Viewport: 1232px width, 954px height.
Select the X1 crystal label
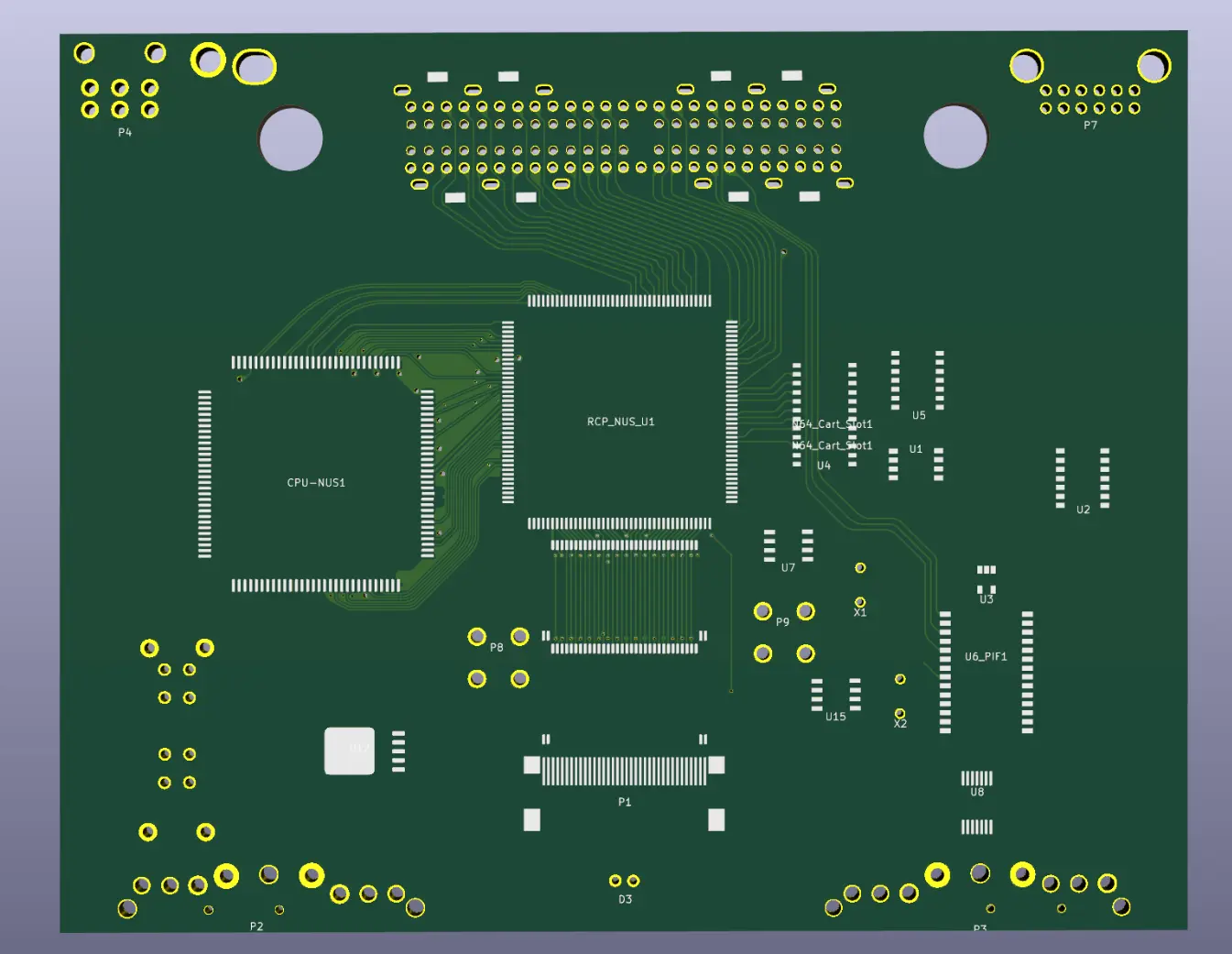(x=860, y=612)
